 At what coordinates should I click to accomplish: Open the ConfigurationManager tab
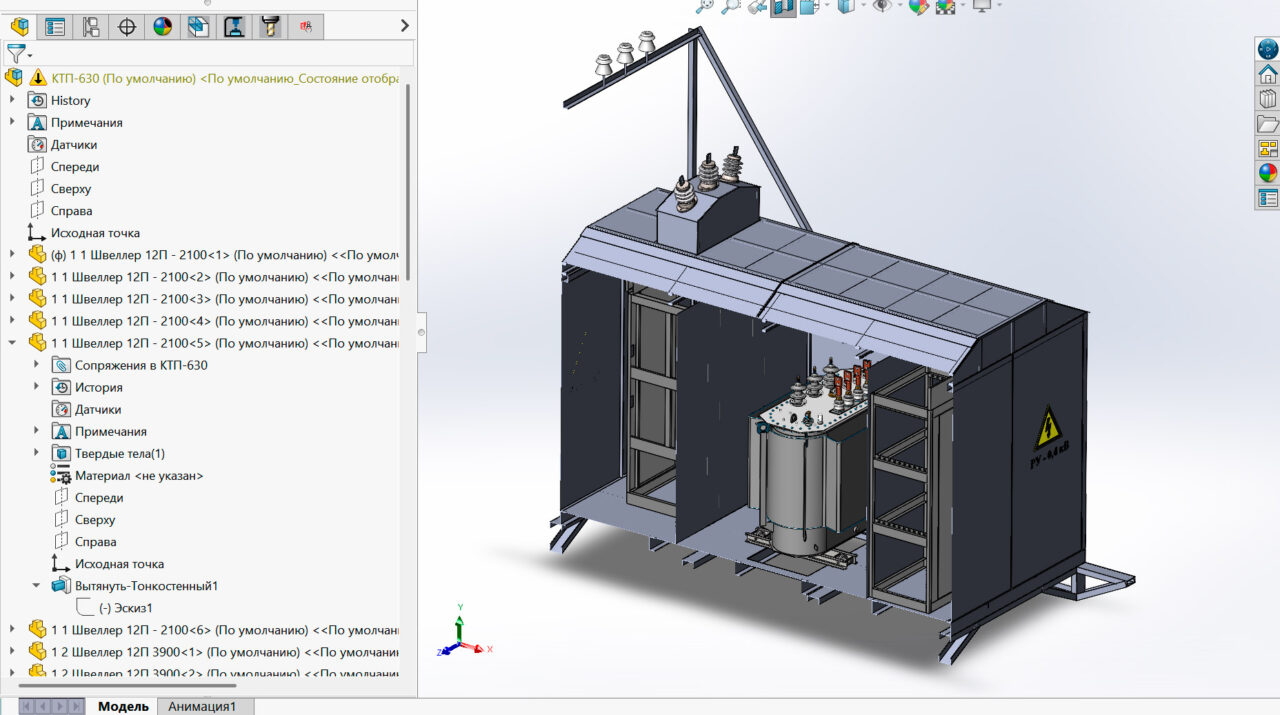pos(90,27)
